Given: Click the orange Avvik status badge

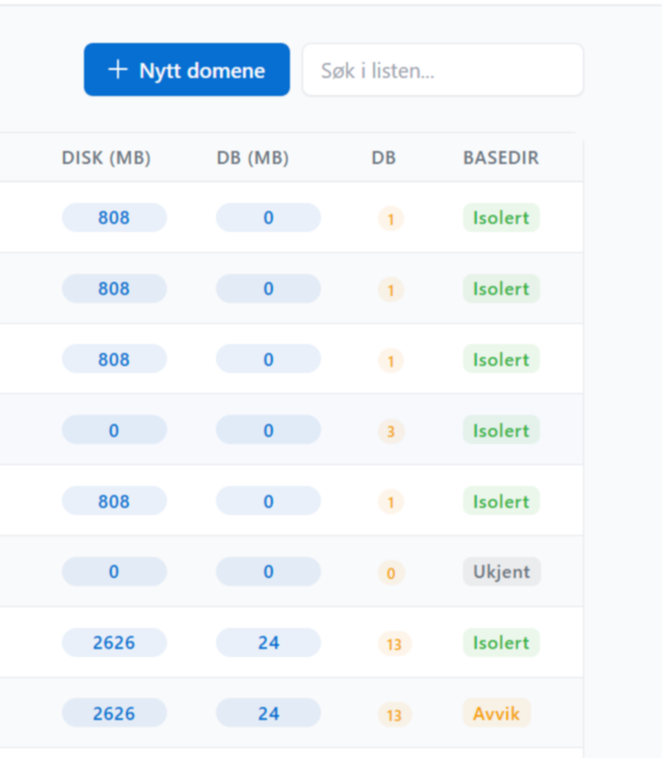Looking at the screenshot, I should click(496, 713).
